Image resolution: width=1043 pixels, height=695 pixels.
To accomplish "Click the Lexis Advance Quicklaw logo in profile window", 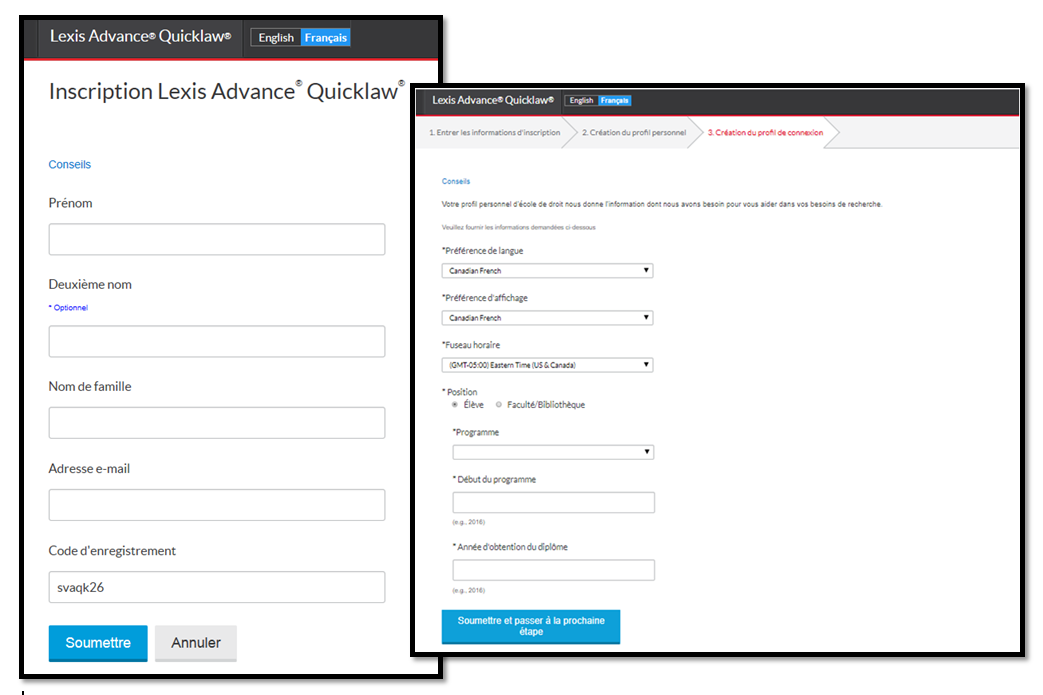I will [493, 100].
